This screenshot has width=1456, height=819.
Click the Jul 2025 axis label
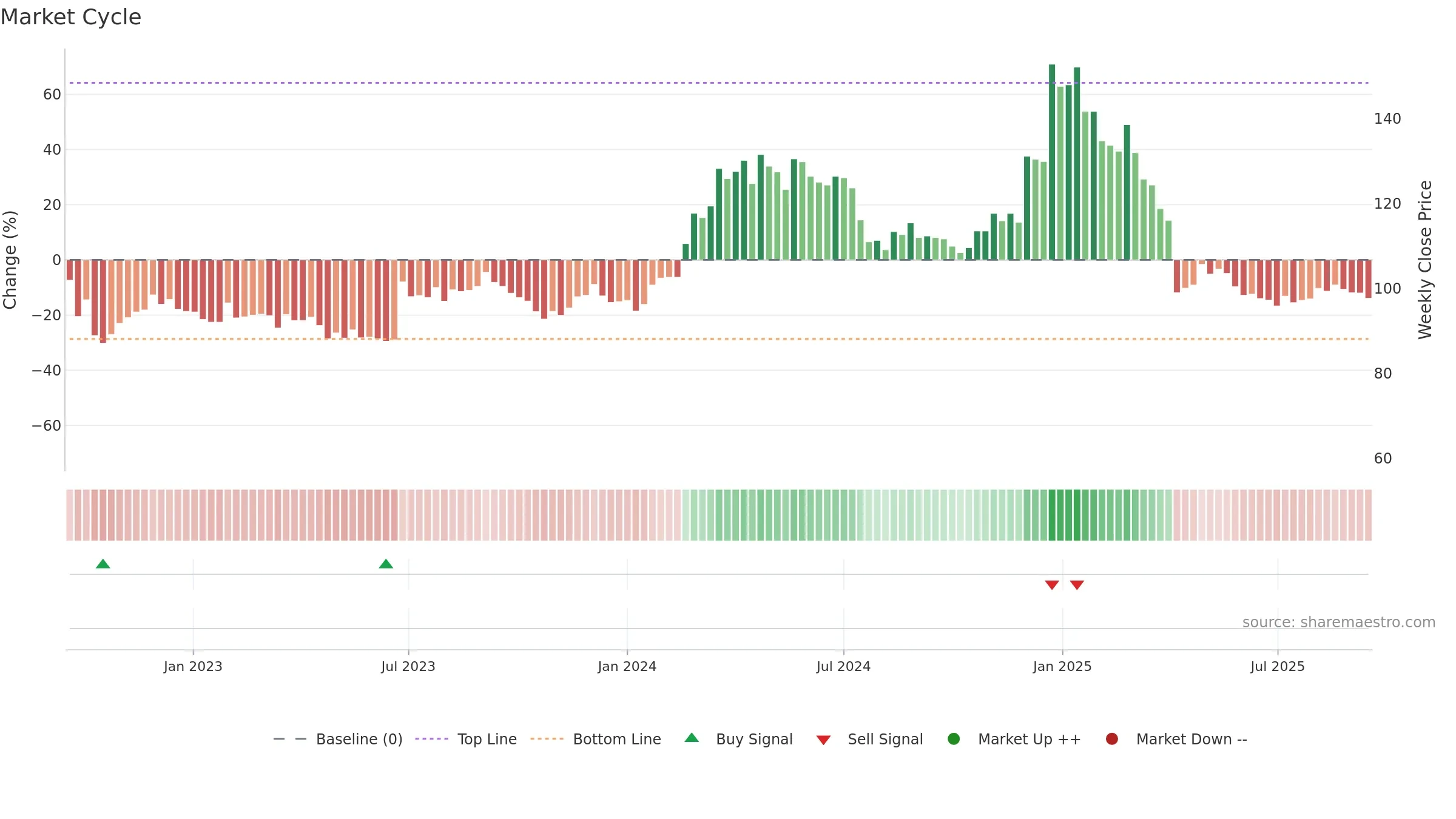tap(1278, 667)
